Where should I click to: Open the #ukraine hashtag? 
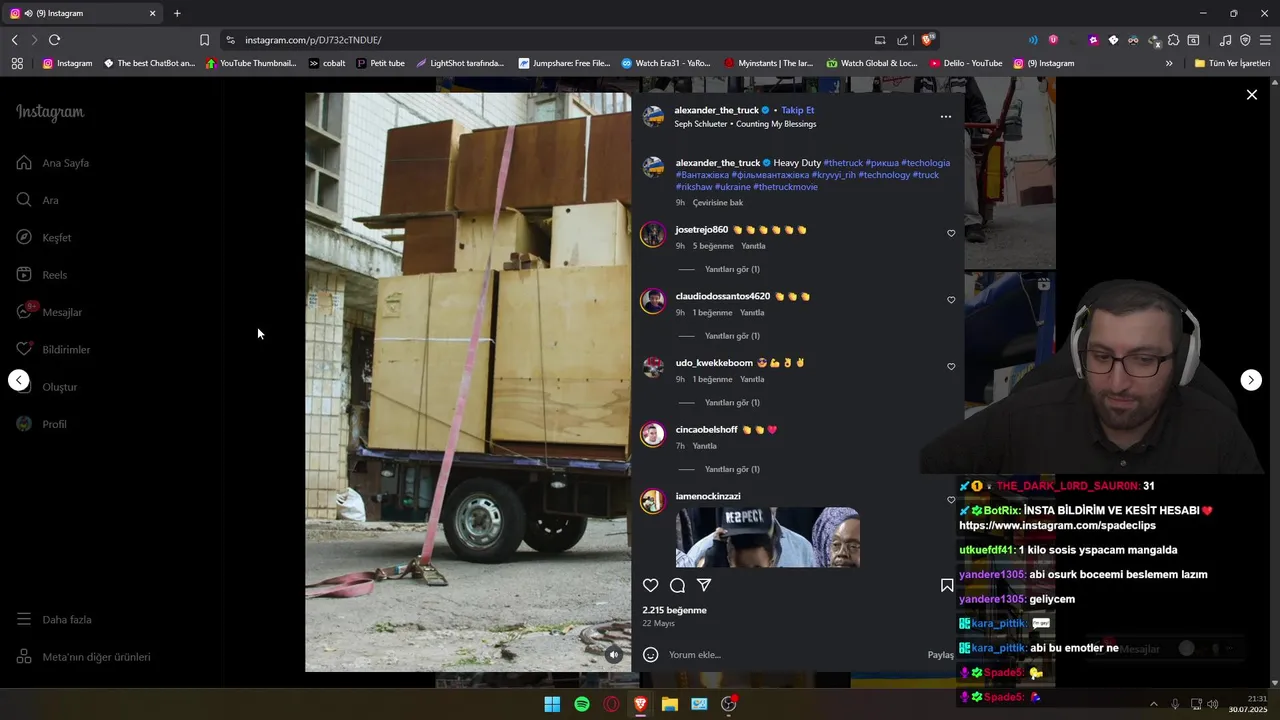[732, 187]
